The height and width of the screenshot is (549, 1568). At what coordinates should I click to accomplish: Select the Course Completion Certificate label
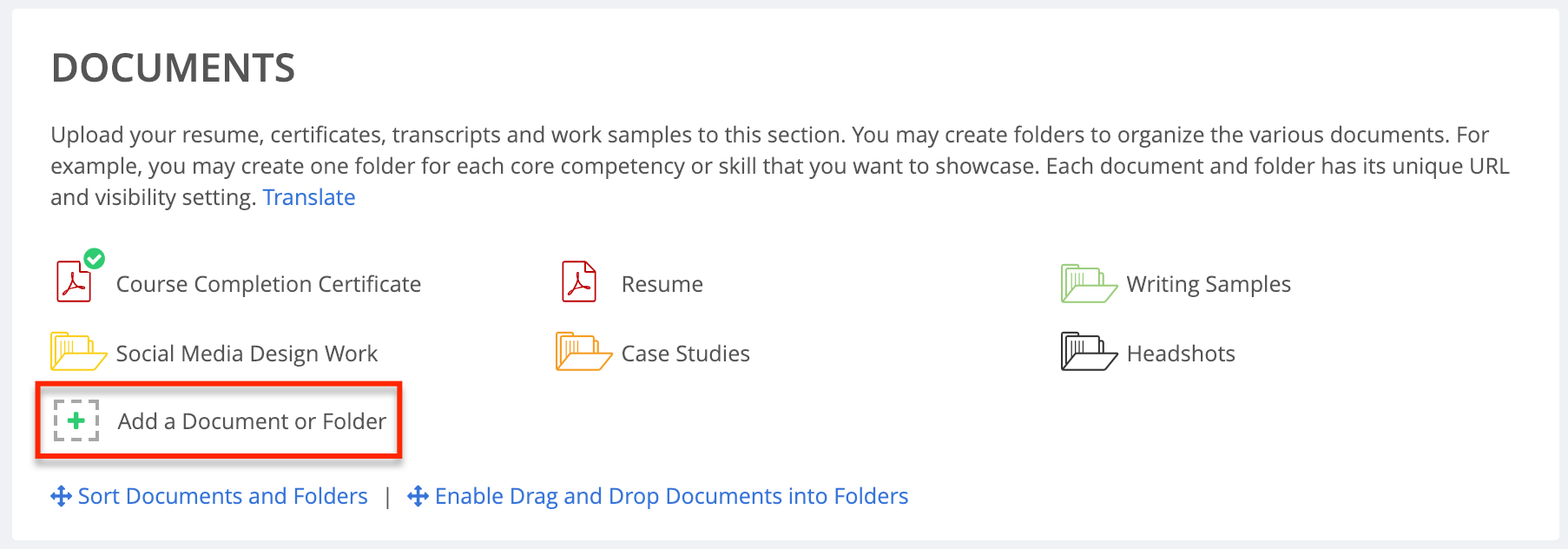[x=268, y=284]
